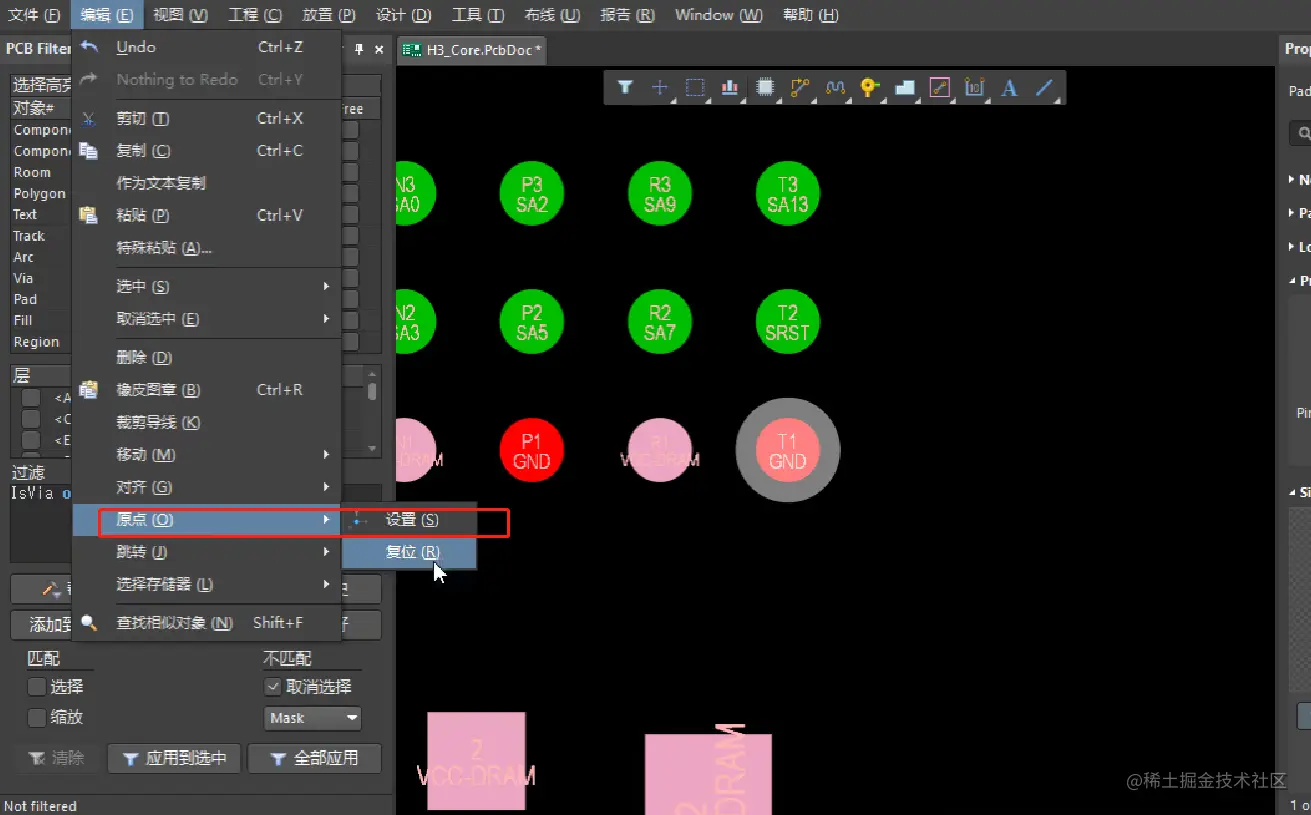Click the layer list scroll-down arrow
Viewport: 1311px width, 815px height.
tap(372, 449)
